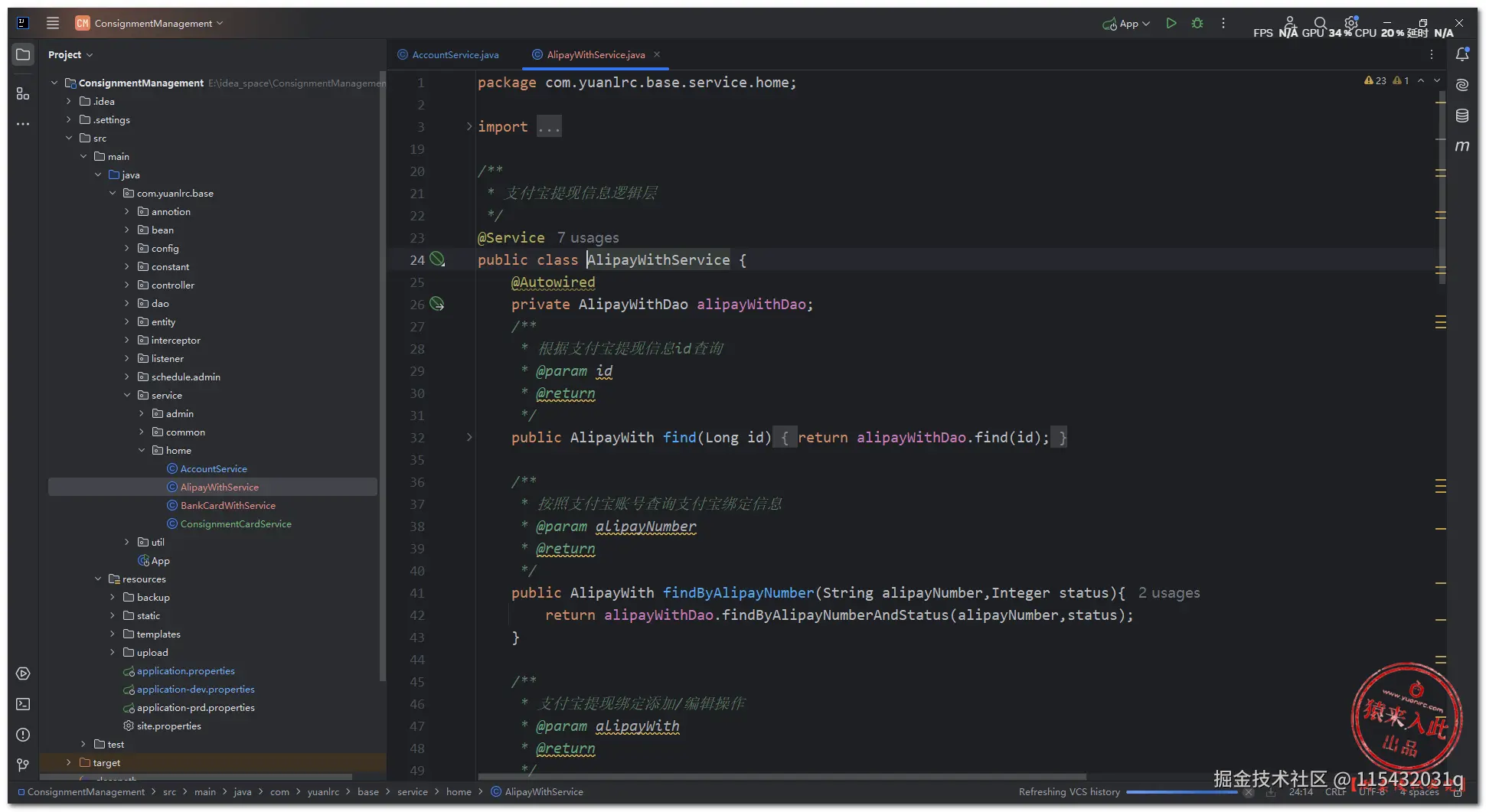Click the editor horizontal scrollbar

pos(781,776)
